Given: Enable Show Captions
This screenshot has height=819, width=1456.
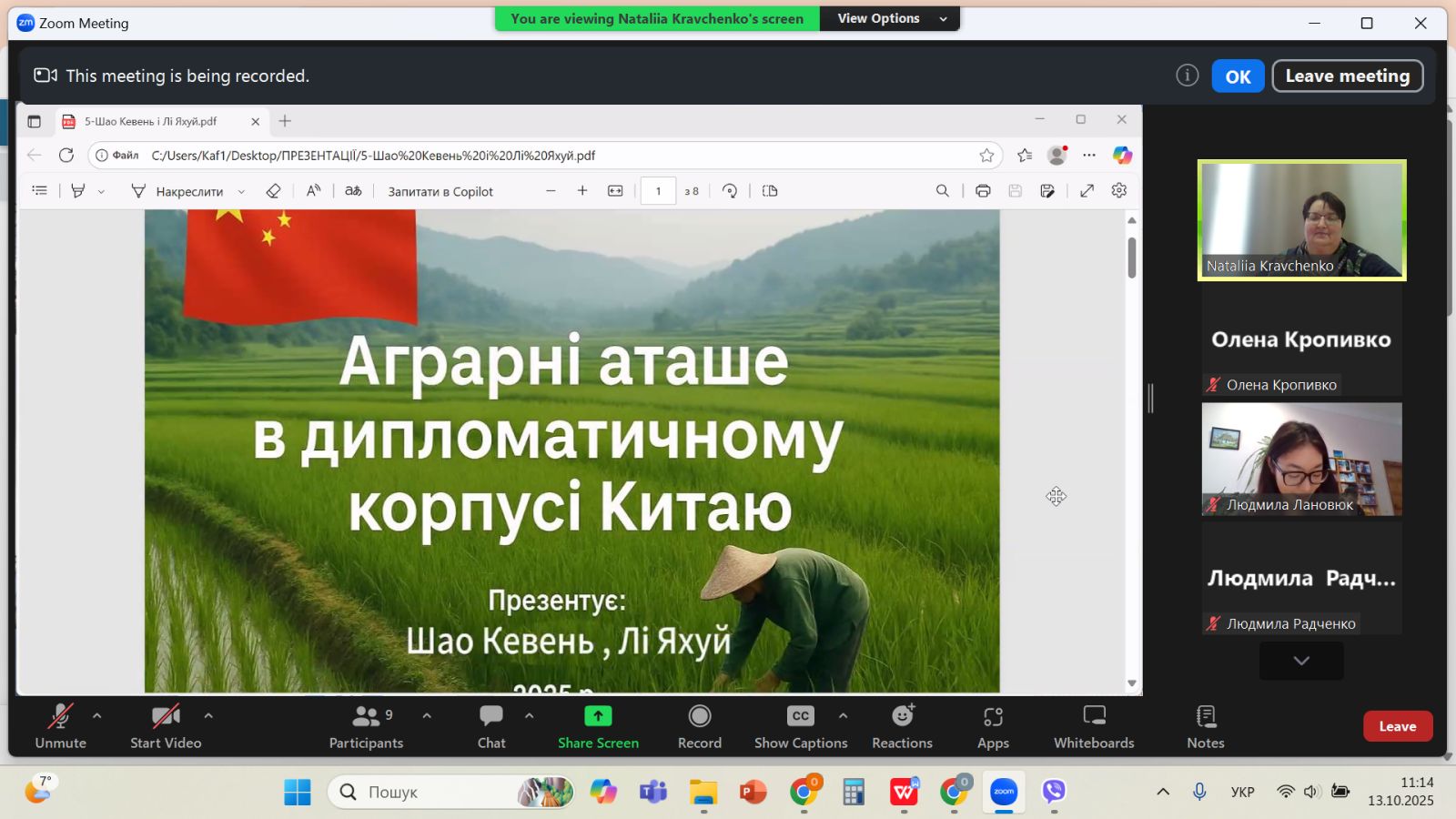Looking at the screenshot, I should (800, 726).
